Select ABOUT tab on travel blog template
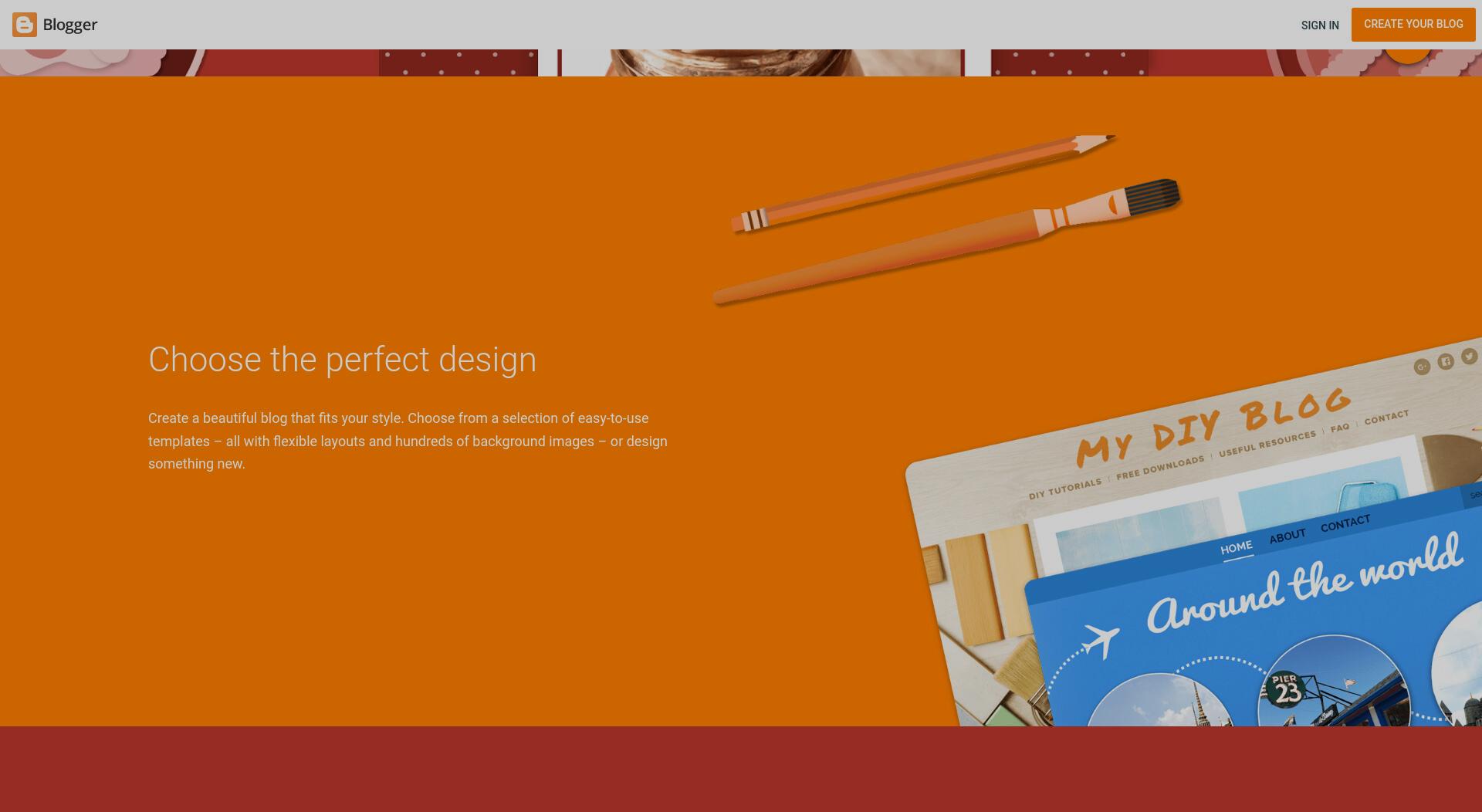The height and width of the screenshot is (812, 1482). [x=1287, y=536]
